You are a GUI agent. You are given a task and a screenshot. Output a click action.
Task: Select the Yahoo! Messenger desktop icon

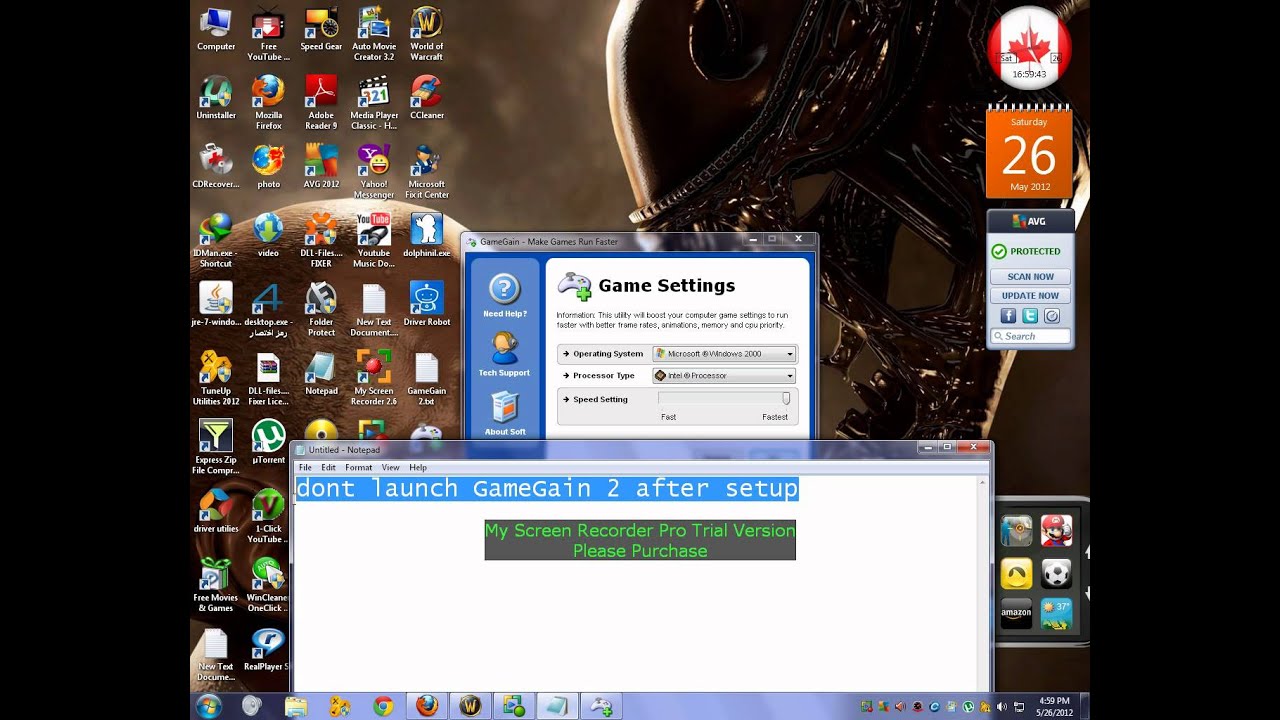[x=374, y=171]
